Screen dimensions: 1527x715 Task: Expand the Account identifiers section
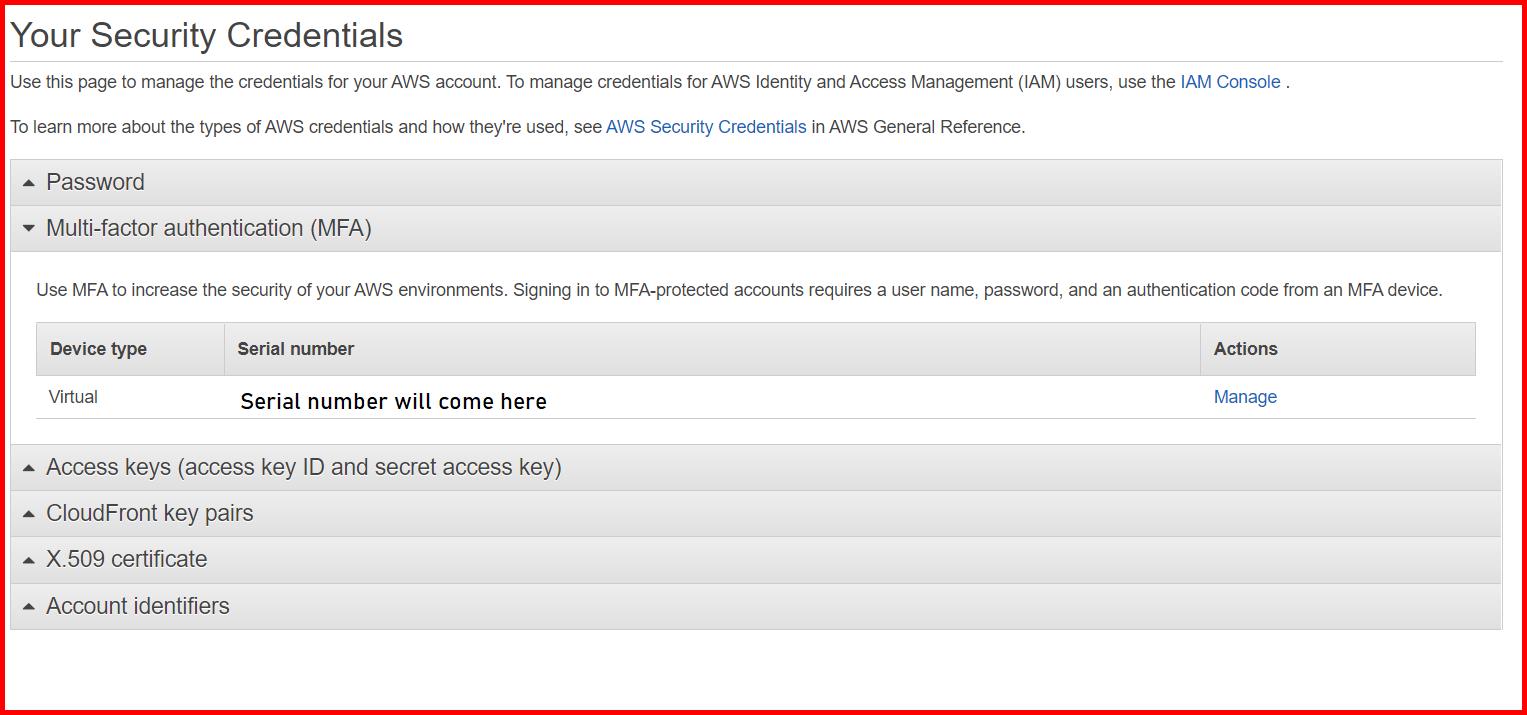click(136, 605)
